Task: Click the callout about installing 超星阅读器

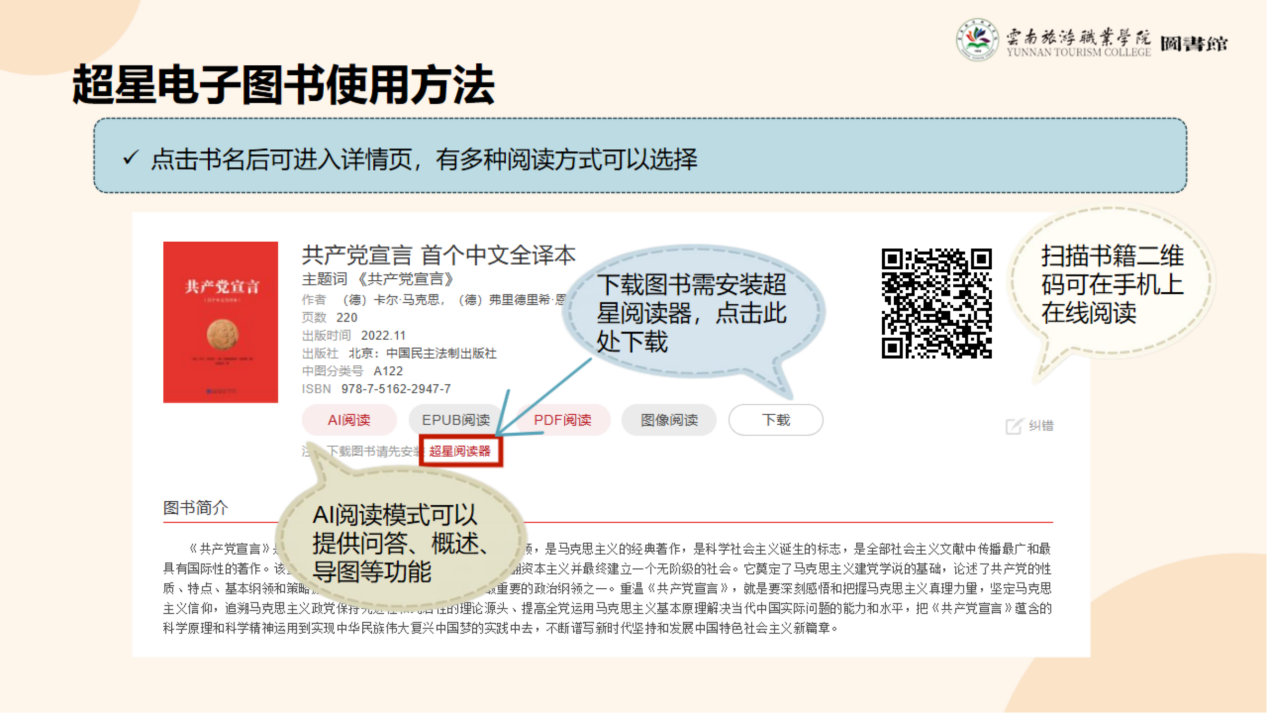Action: click(x=691, y=311)
